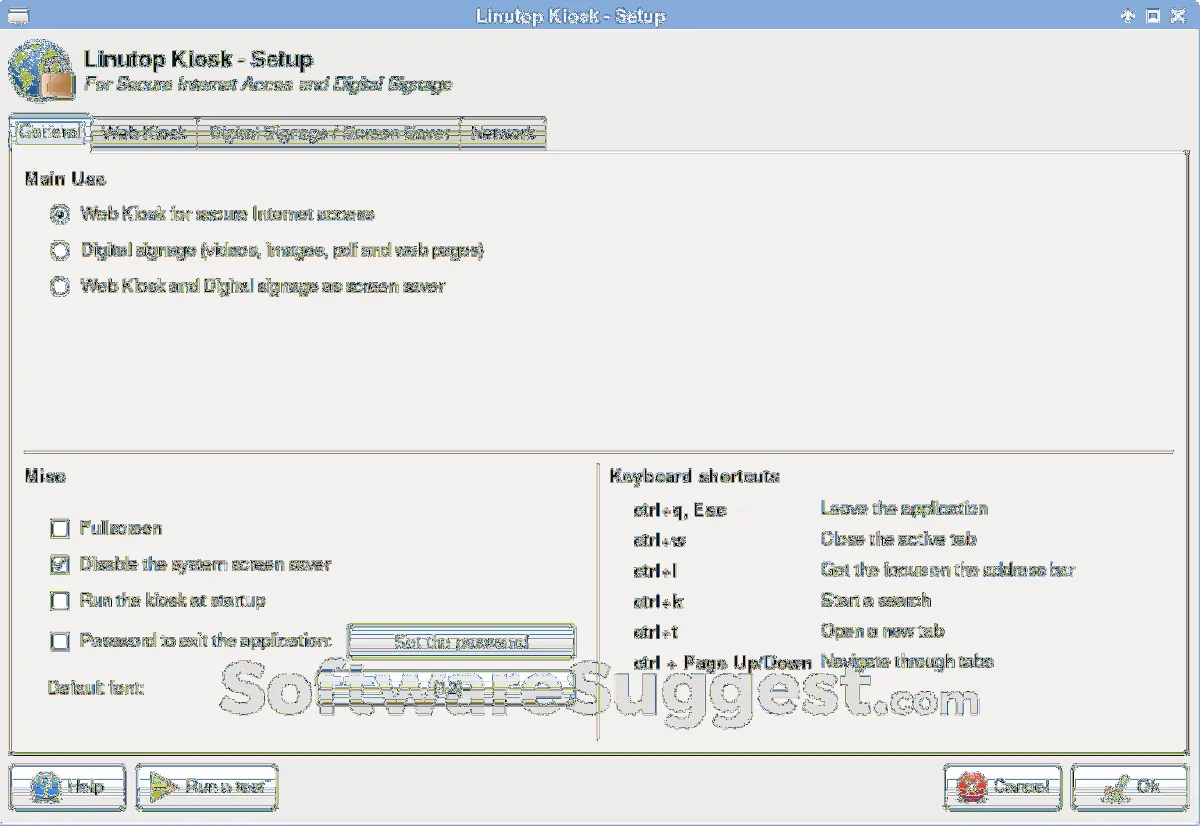
Task: Select Web Kiosk for secure Internet access
Action: [60, 214]
